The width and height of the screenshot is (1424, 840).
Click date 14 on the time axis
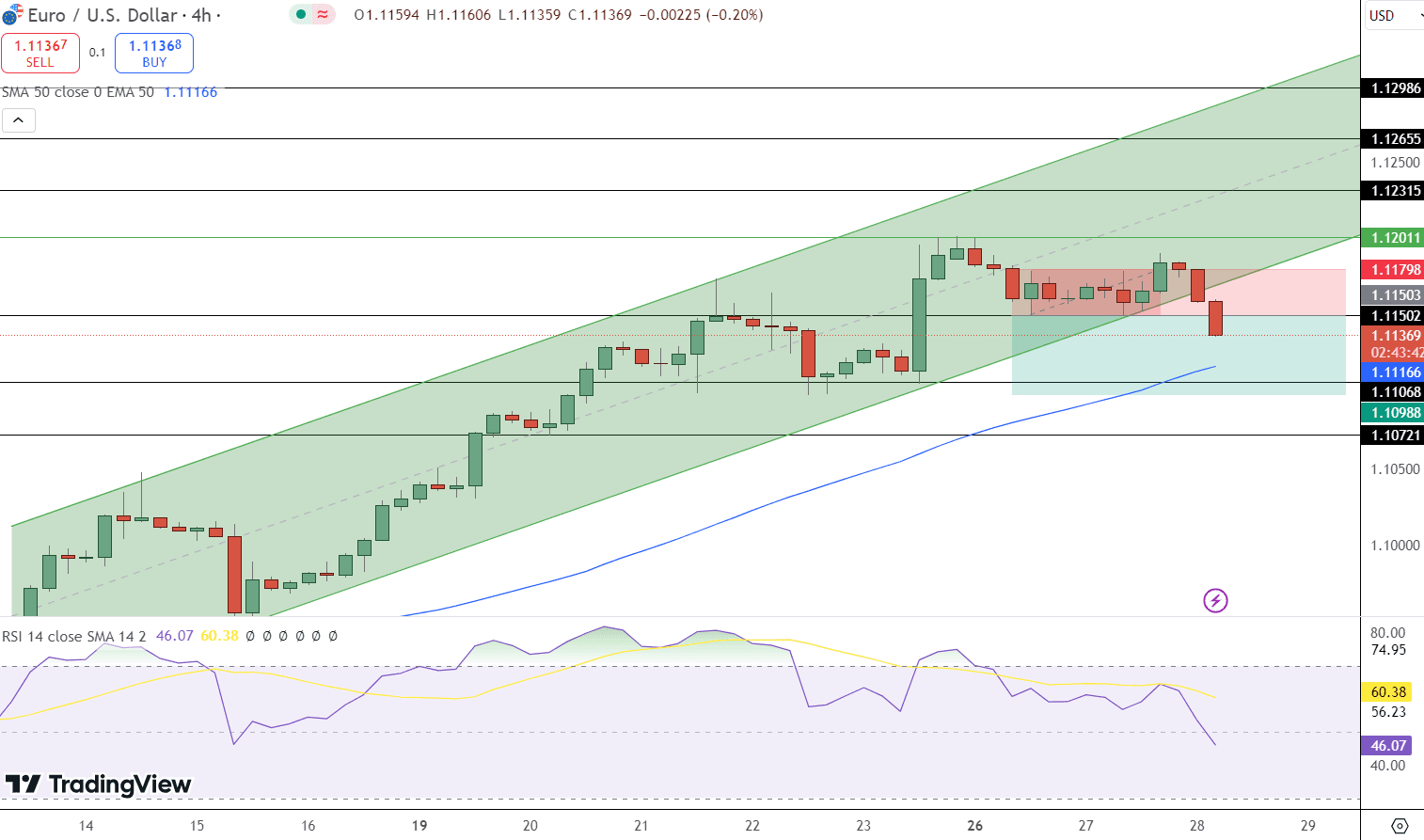(86, 826)
